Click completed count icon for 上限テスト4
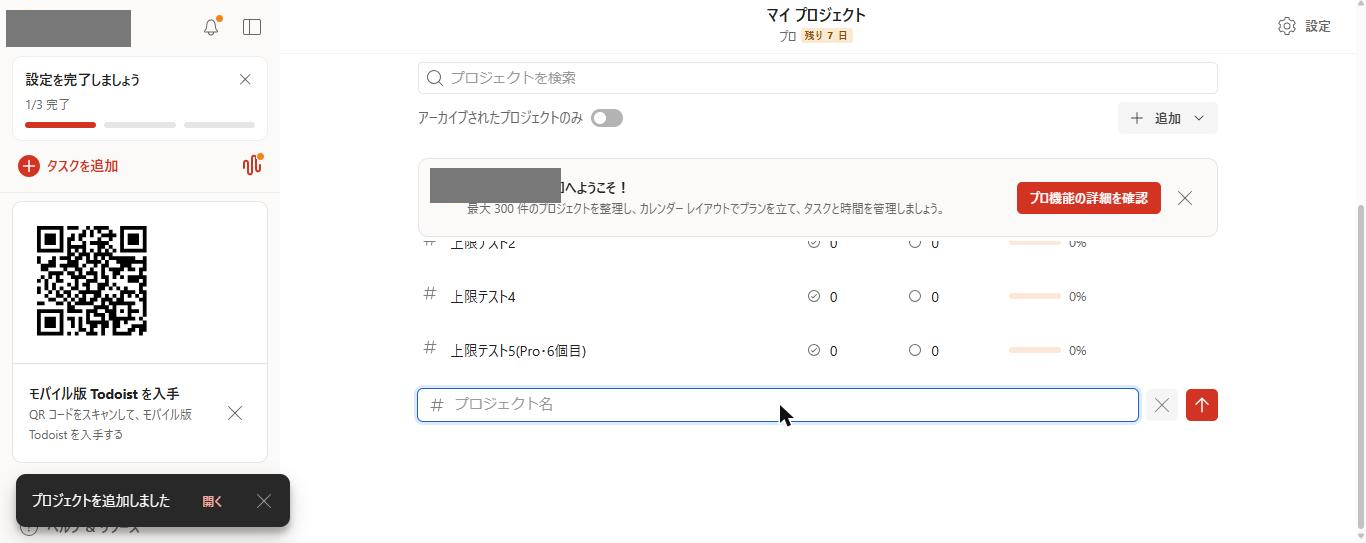The image size is (1366, 543). 813,296
